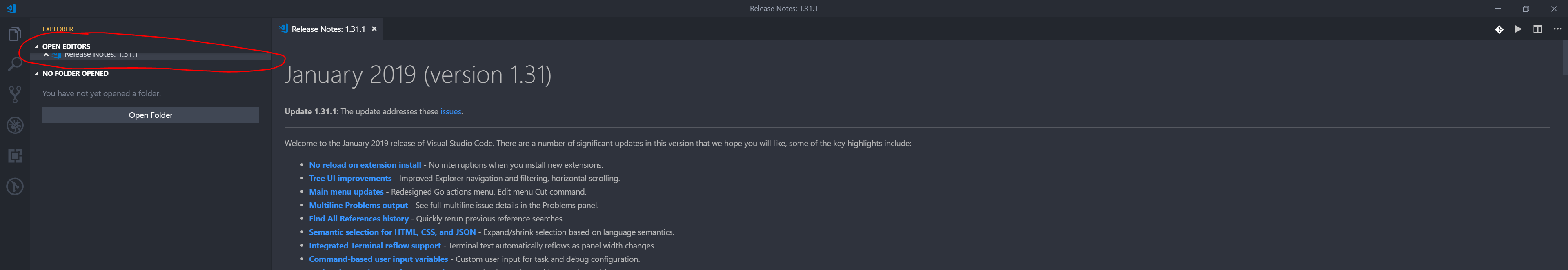Screen dimensions: 1568x270
Task: Collapse the OPEN EDITORS section
Action: coord(36,46)
